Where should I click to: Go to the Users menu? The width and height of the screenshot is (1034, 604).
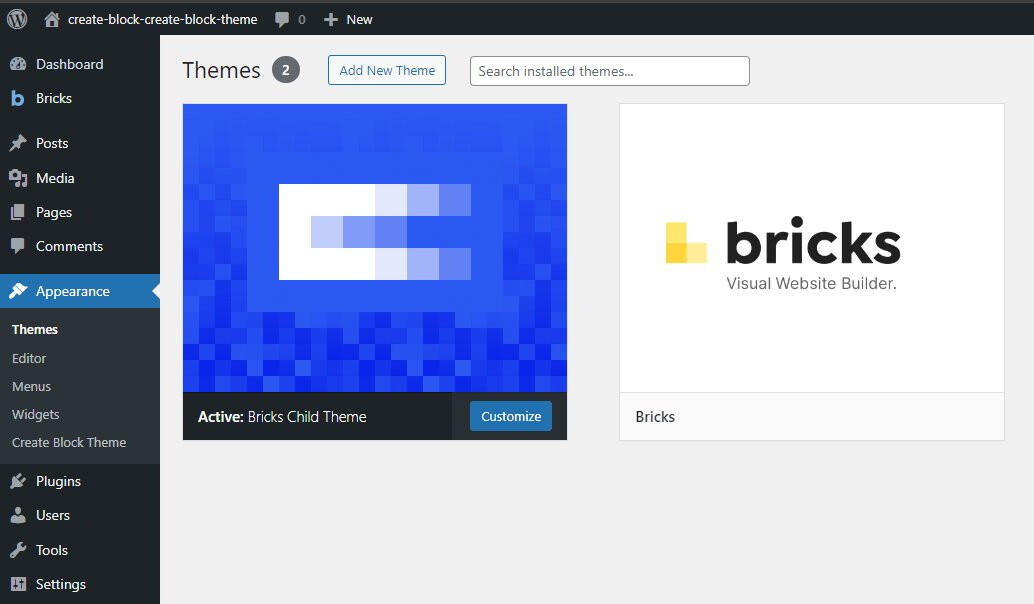[80, 515]
